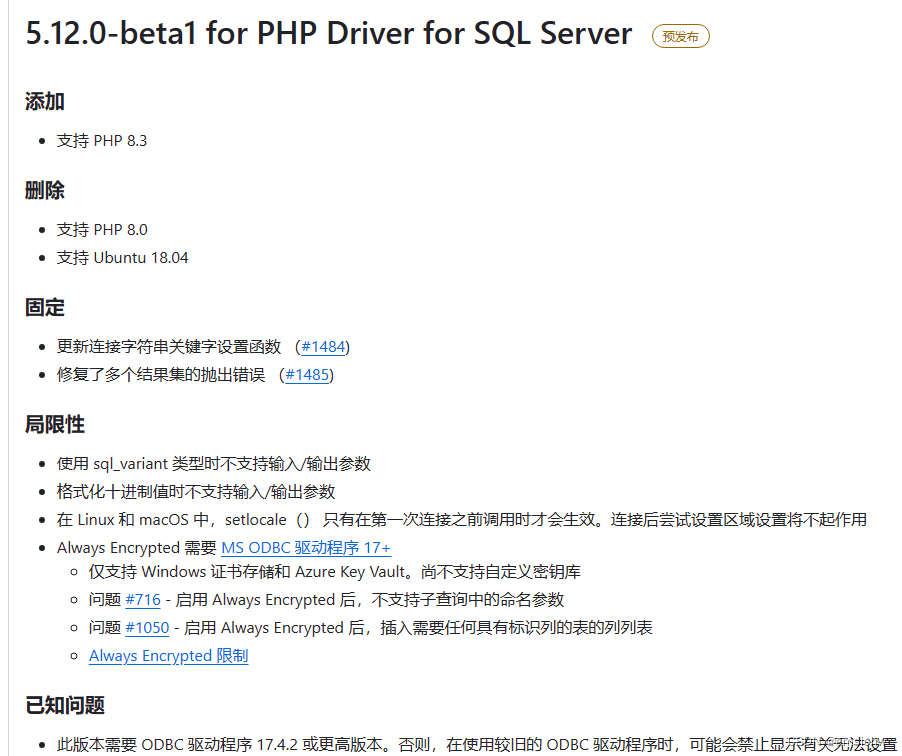This screenshot has height=756, width=902.
Task: Open issue link #1485
Action: pyautogui.click(x=307, y=375)
